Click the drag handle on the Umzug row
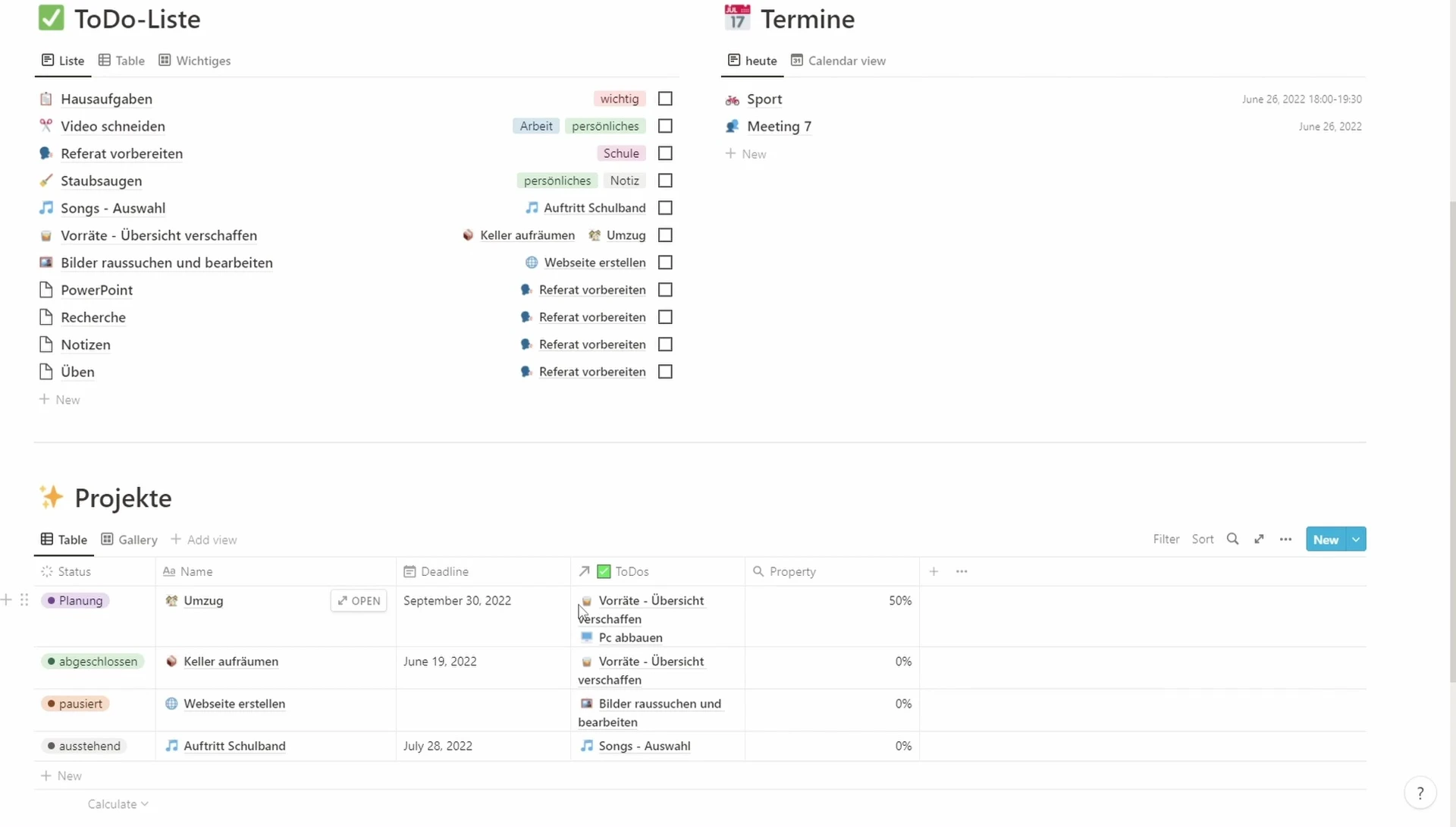1456x827 pixels. [x=24, y=600]
